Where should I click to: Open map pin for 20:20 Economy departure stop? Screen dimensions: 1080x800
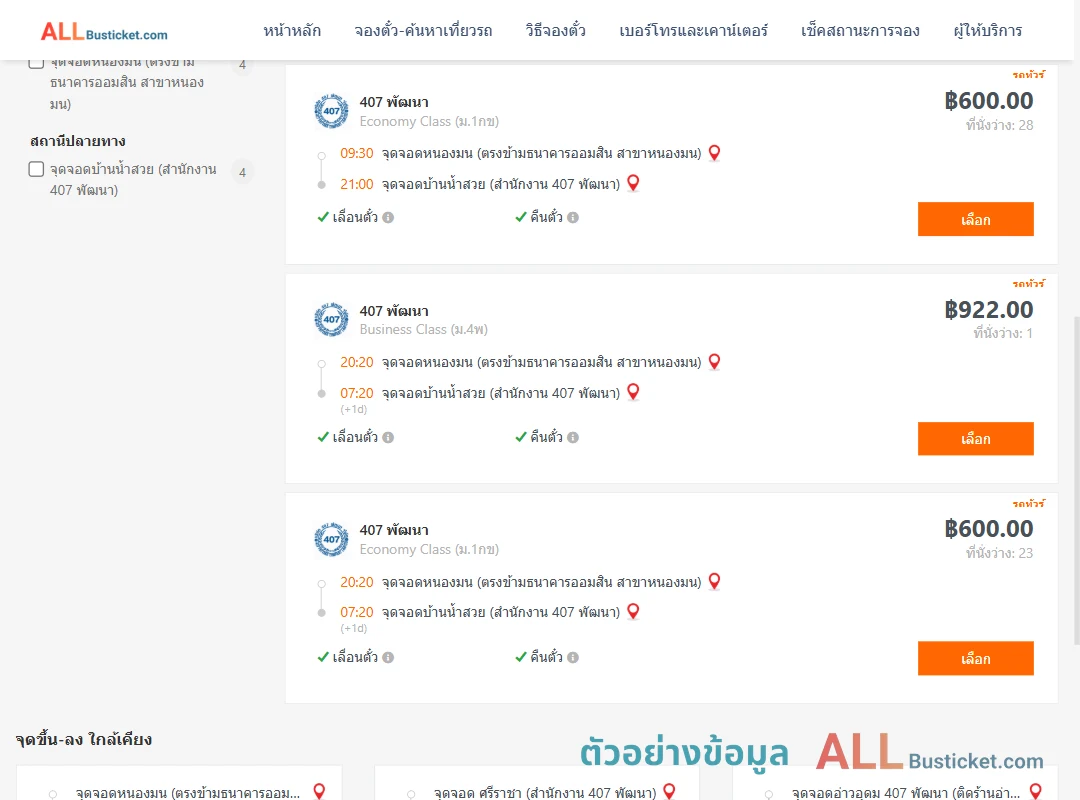[714, 582]
